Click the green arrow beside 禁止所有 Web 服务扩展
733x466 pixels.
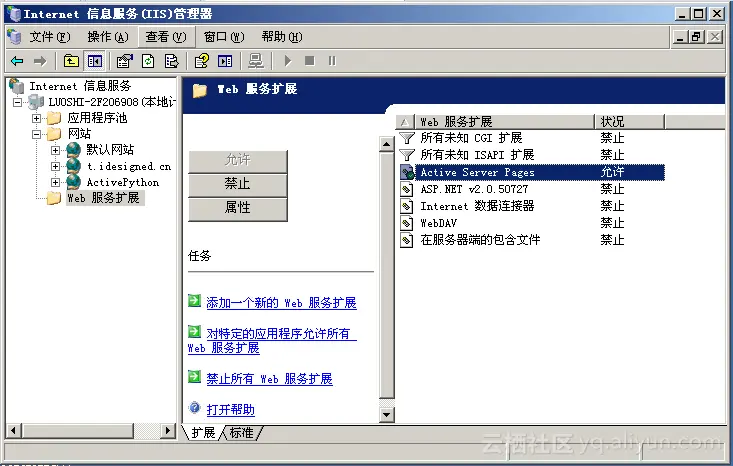point(194,377)
